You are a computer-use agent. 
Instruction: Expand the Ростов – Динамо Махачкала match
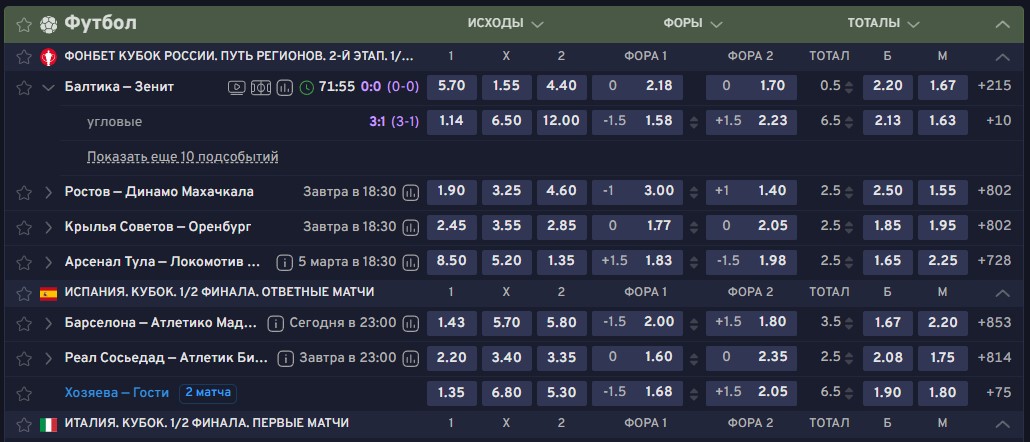(48, 192)
